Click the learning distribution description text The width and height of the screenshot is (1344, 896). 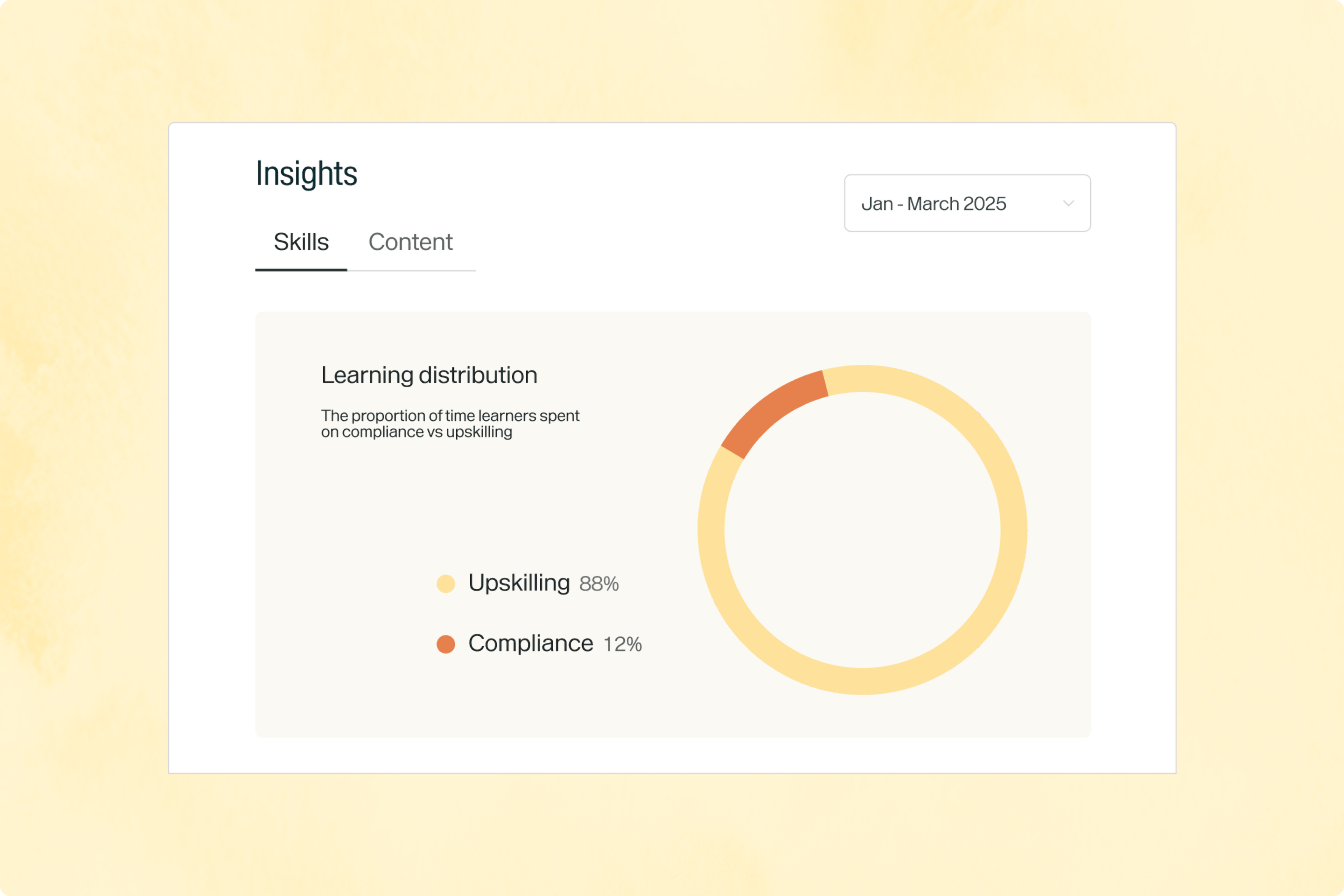pyautogui.click(x=450, y=423)
